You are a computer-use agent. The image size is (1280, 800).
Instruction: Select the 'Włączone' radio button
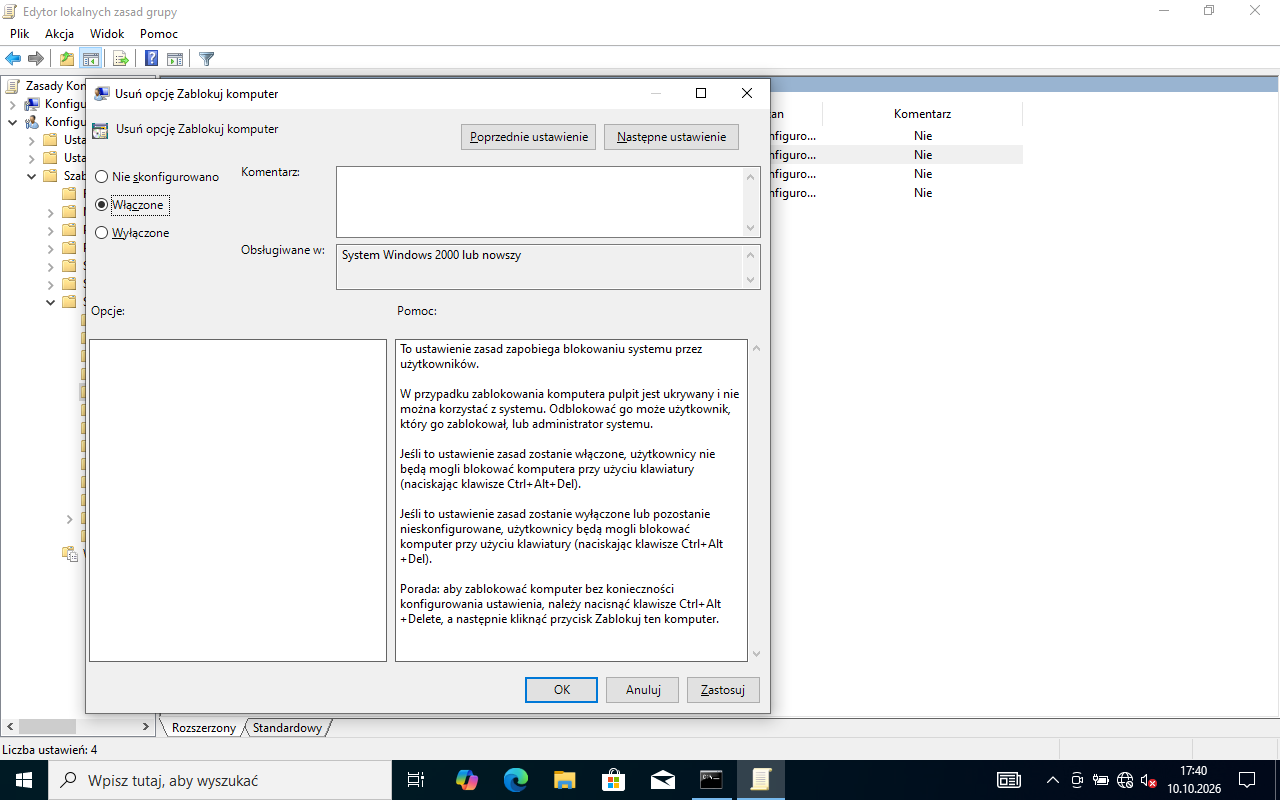[102, 205]
